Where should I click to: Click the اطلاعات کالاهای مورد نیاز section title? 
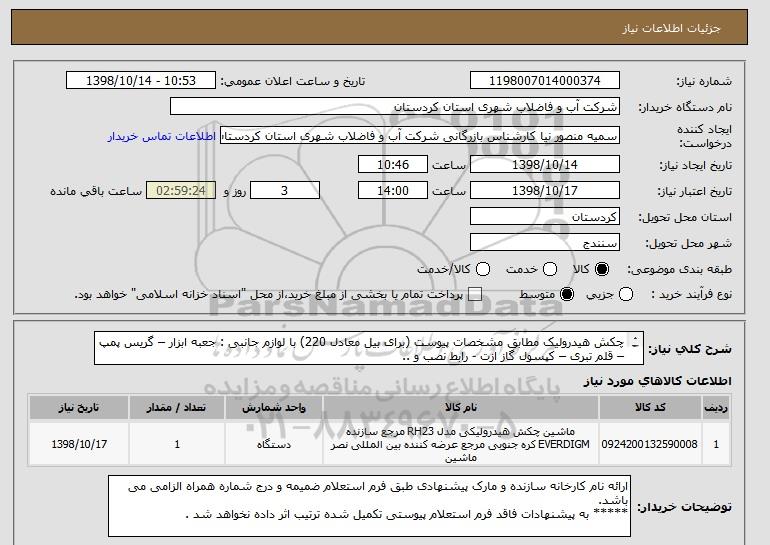point(658,381)
